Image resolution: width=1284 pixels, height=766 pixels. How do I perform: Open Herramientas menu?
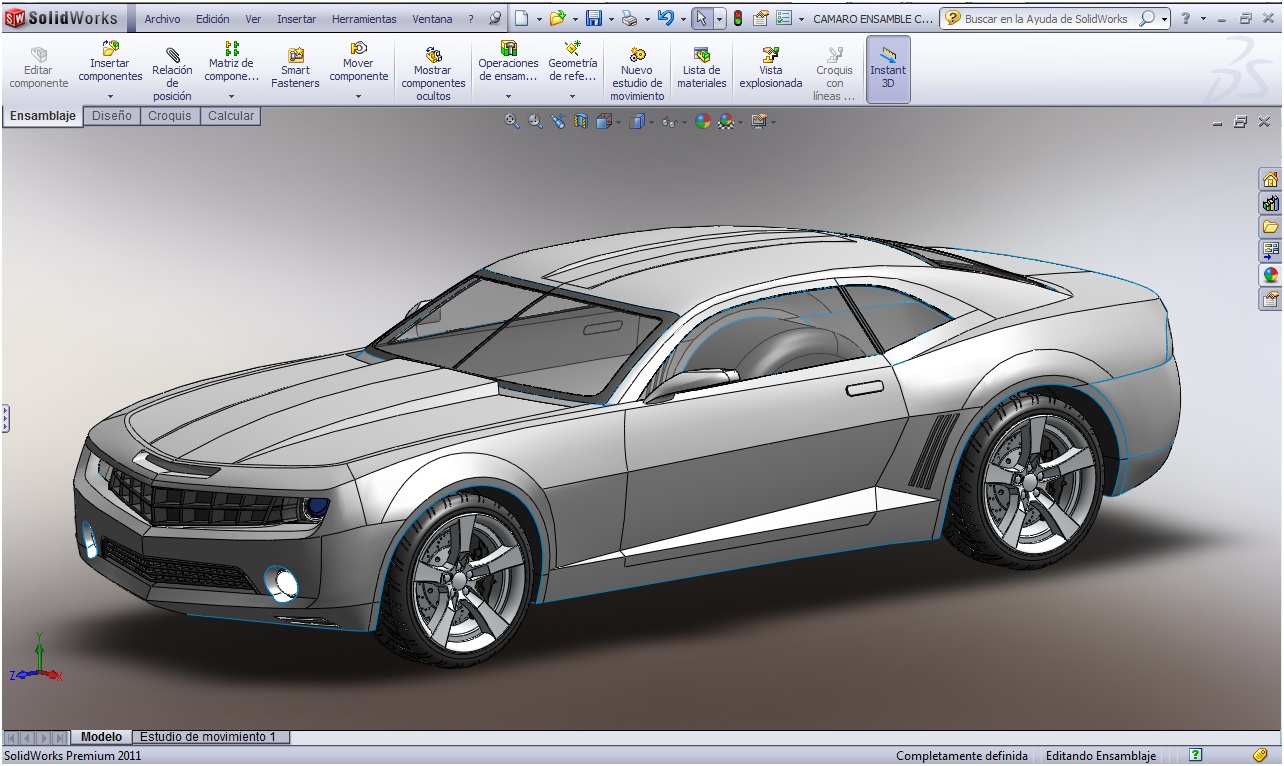(x=364, y=19)
